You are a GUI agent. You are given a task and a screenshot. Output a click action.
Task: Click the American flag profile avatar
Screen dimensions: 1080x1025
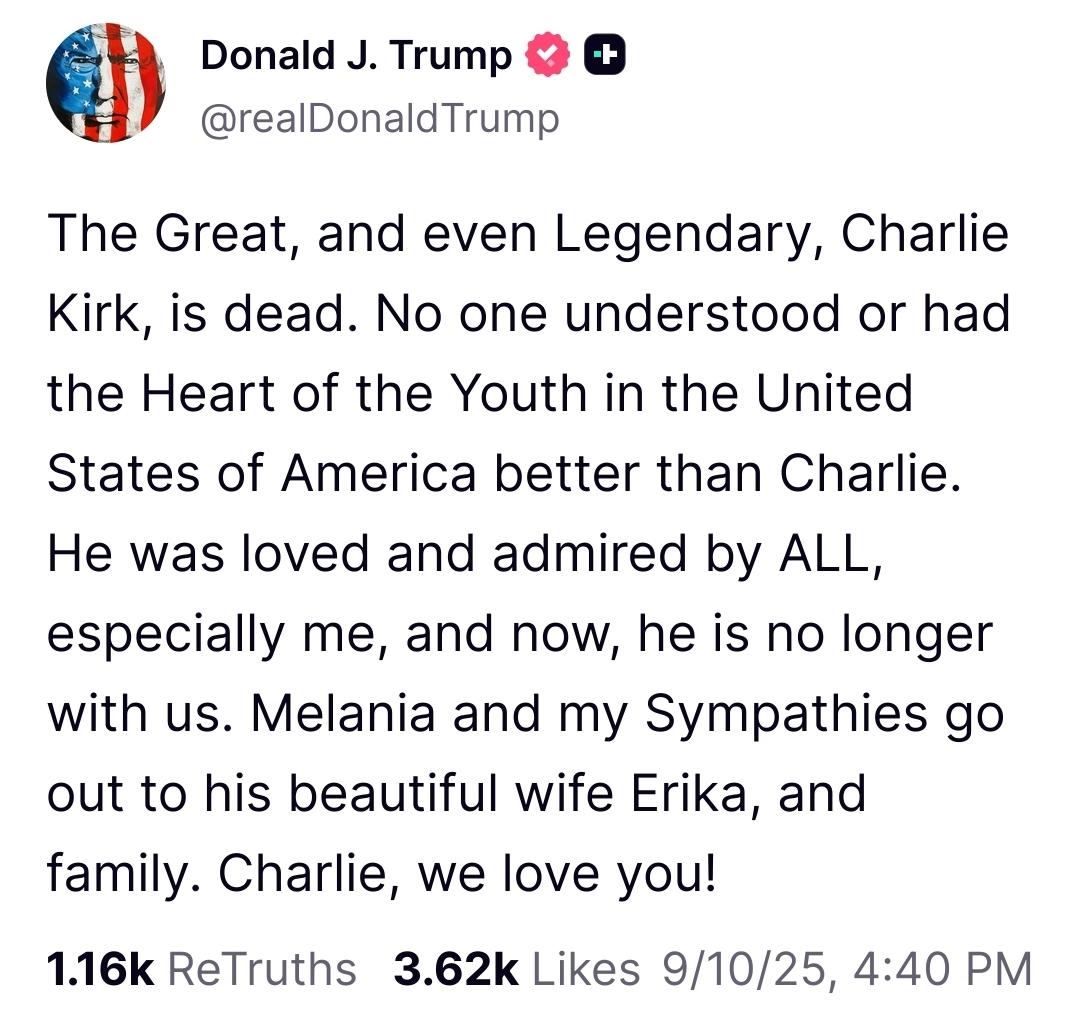tap(105, 83)
